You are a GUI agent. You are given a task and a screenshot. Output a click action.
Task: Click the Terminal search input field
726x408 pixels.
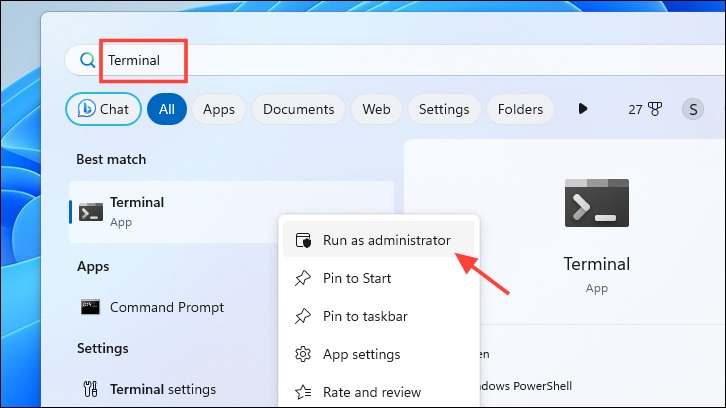[x=394, y=60]
